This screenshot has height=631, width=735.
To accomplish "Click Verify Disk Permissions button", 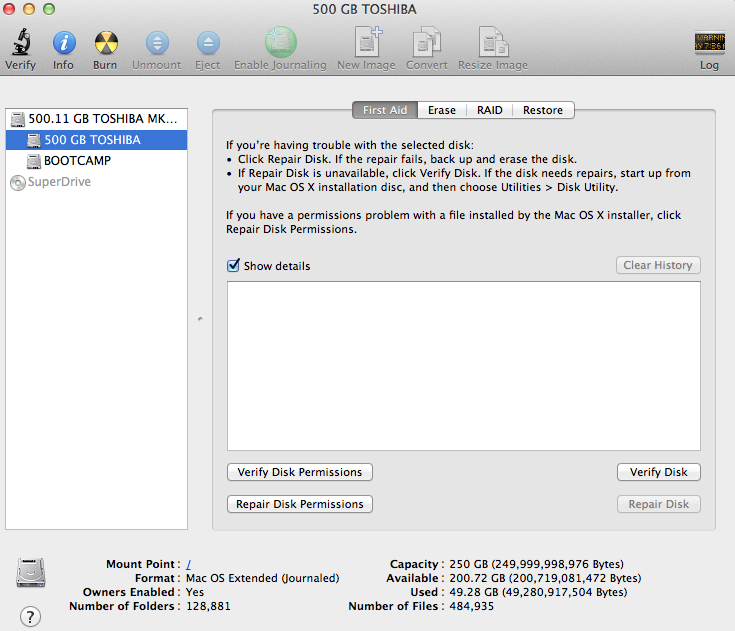I will 300,472.
